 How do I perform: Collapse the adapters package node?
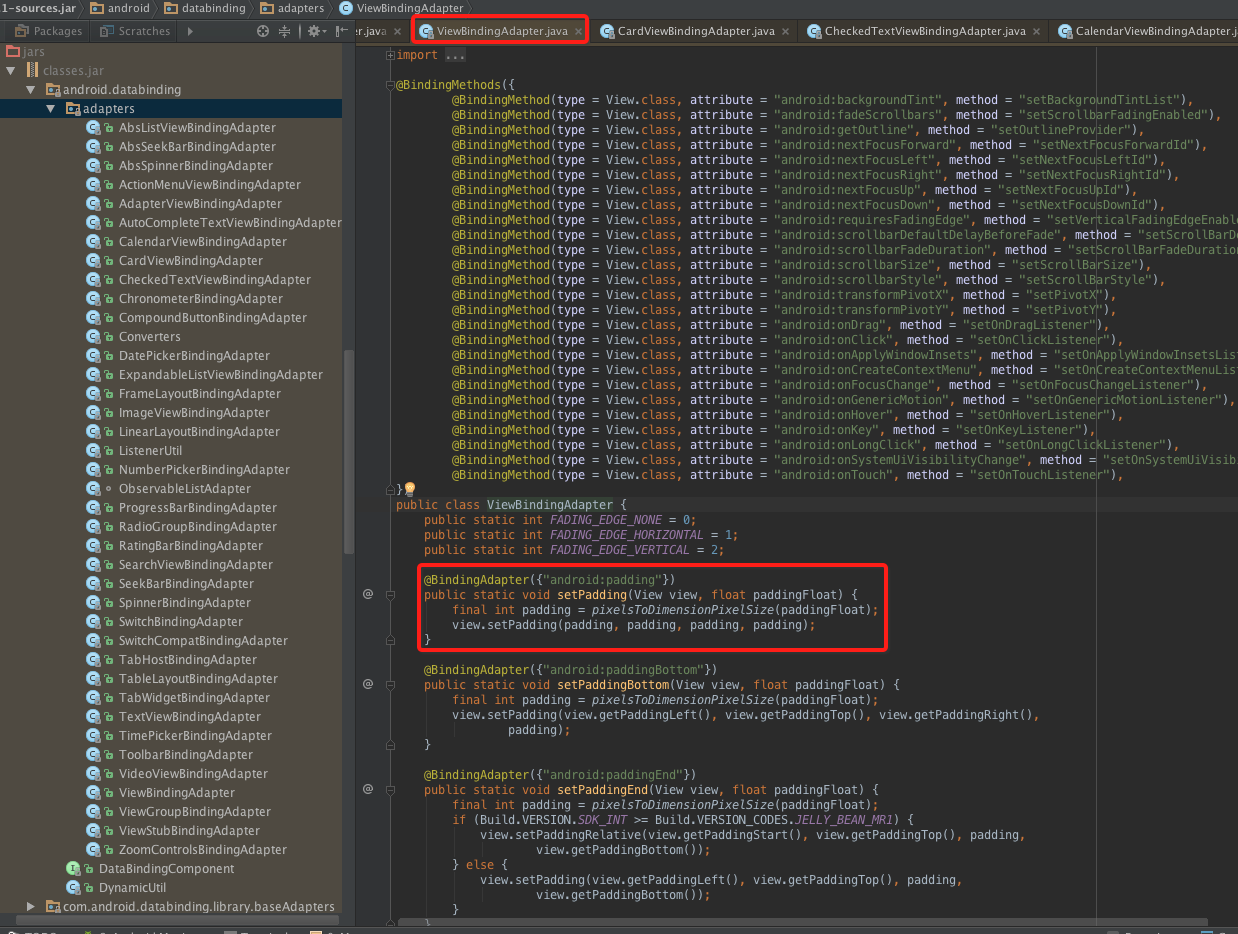(51, 108)
